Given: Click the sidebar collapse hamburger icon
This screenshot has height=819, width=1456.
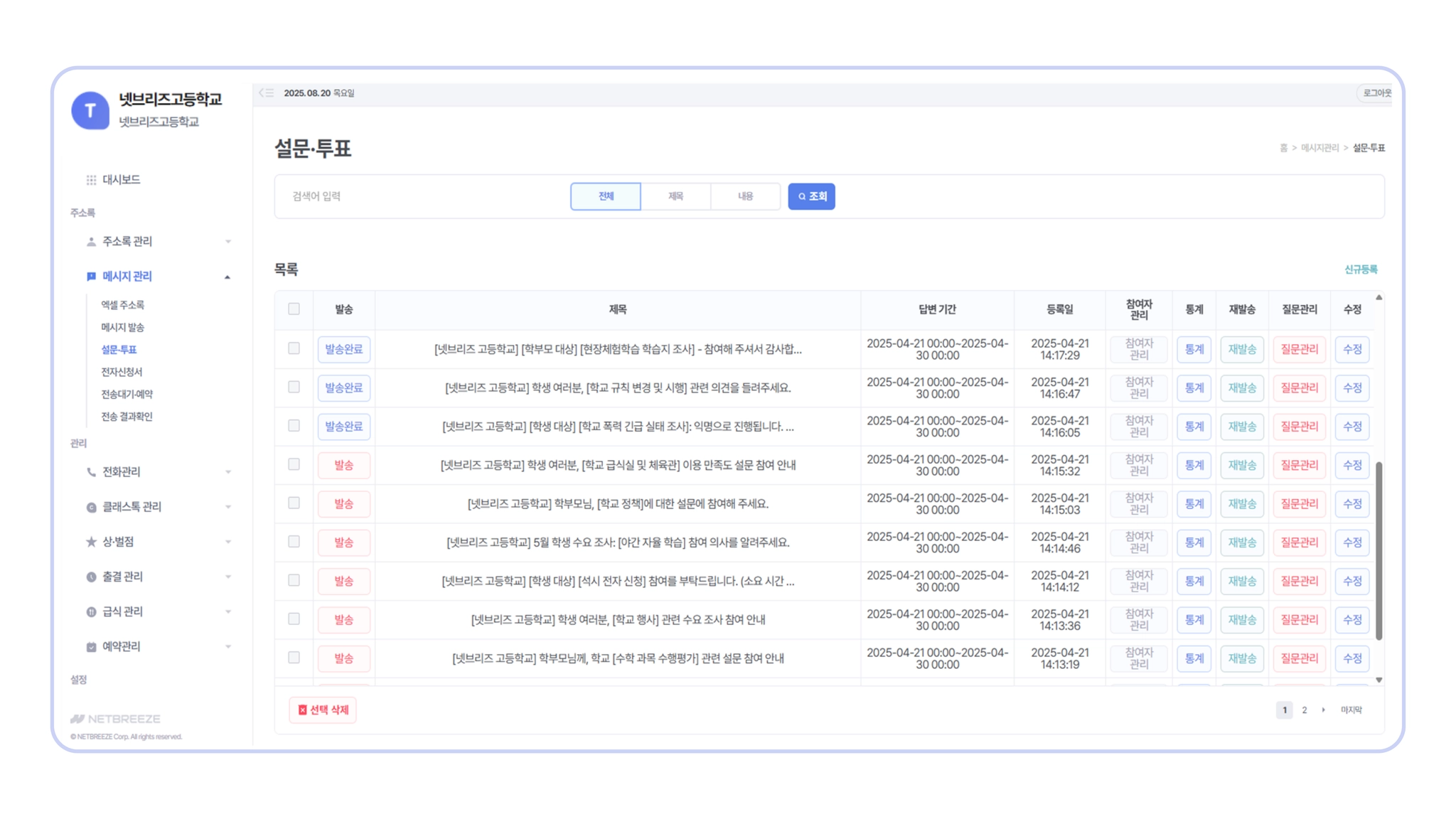Looking at the screenshot, I should 267,93.
